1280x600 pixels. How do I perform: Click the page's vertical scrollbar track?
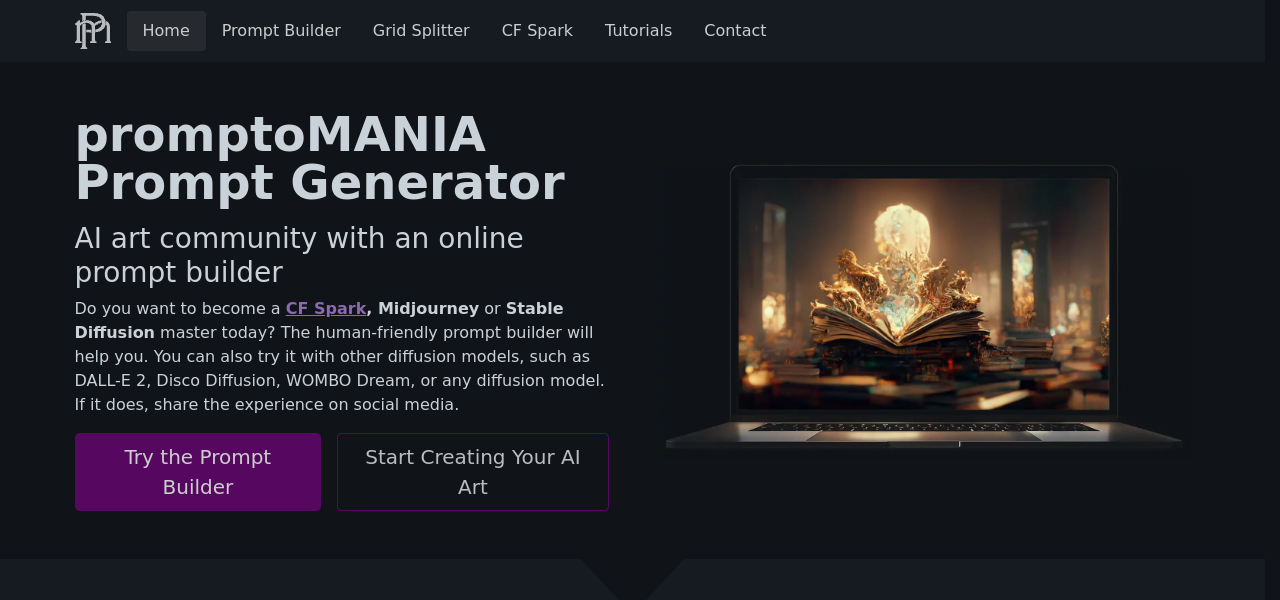click(1272, 300)
